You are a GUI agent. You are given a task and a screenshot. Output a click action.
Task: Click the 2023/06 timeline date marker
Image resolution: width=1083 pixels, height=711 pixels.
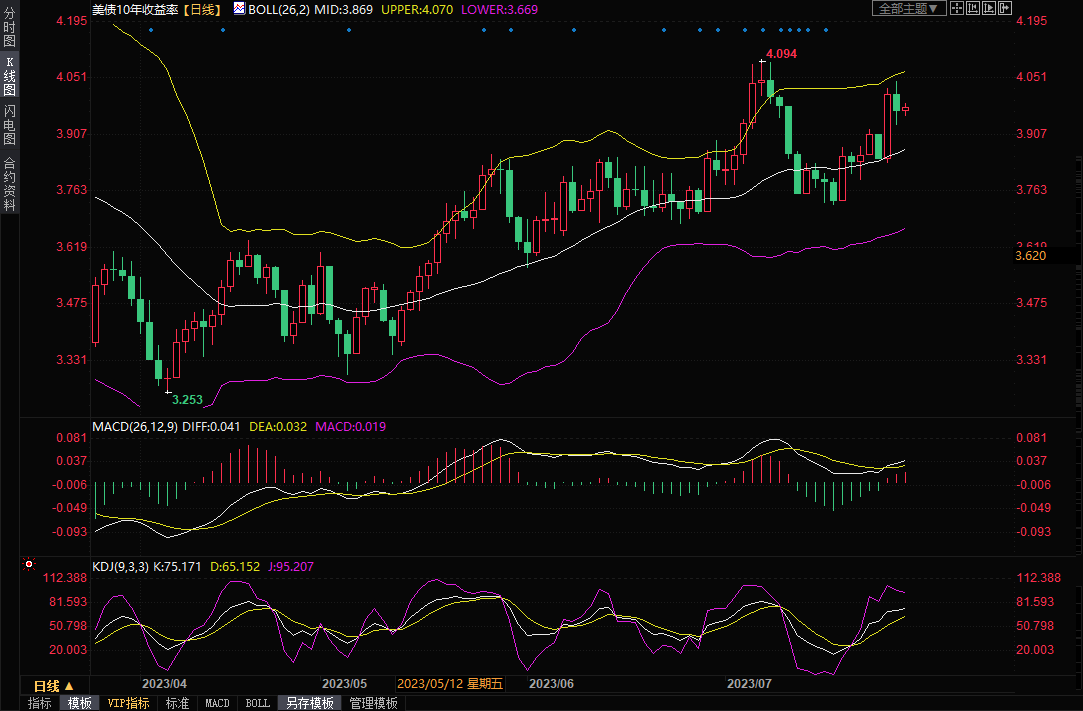pyautogui.click(x=551, y=685)
